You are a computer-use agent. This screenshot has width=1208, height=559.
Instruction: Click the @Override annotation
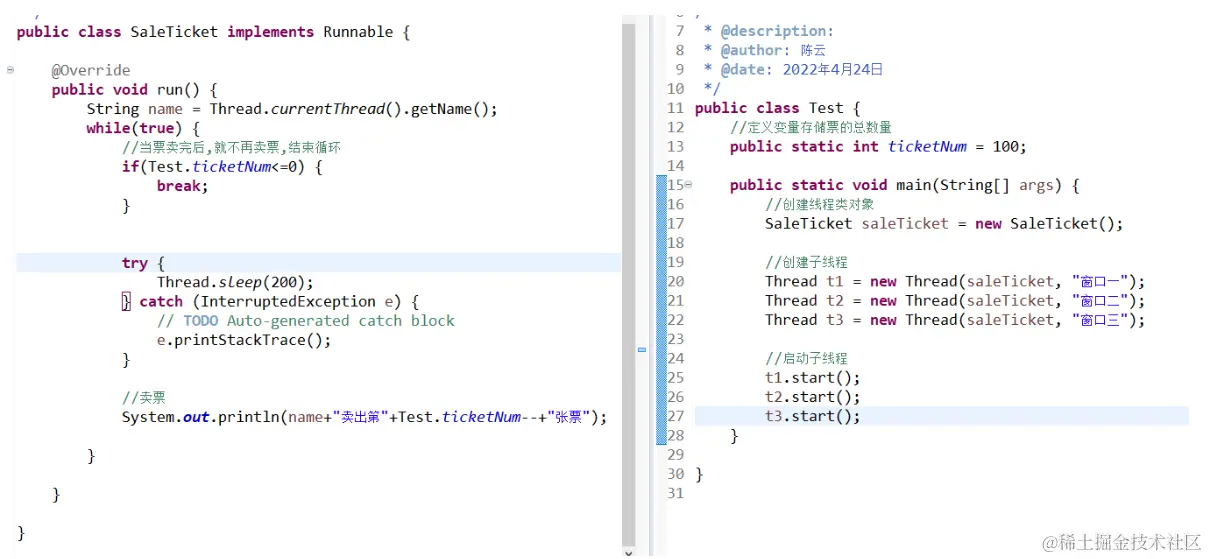(x=91, y=70)
